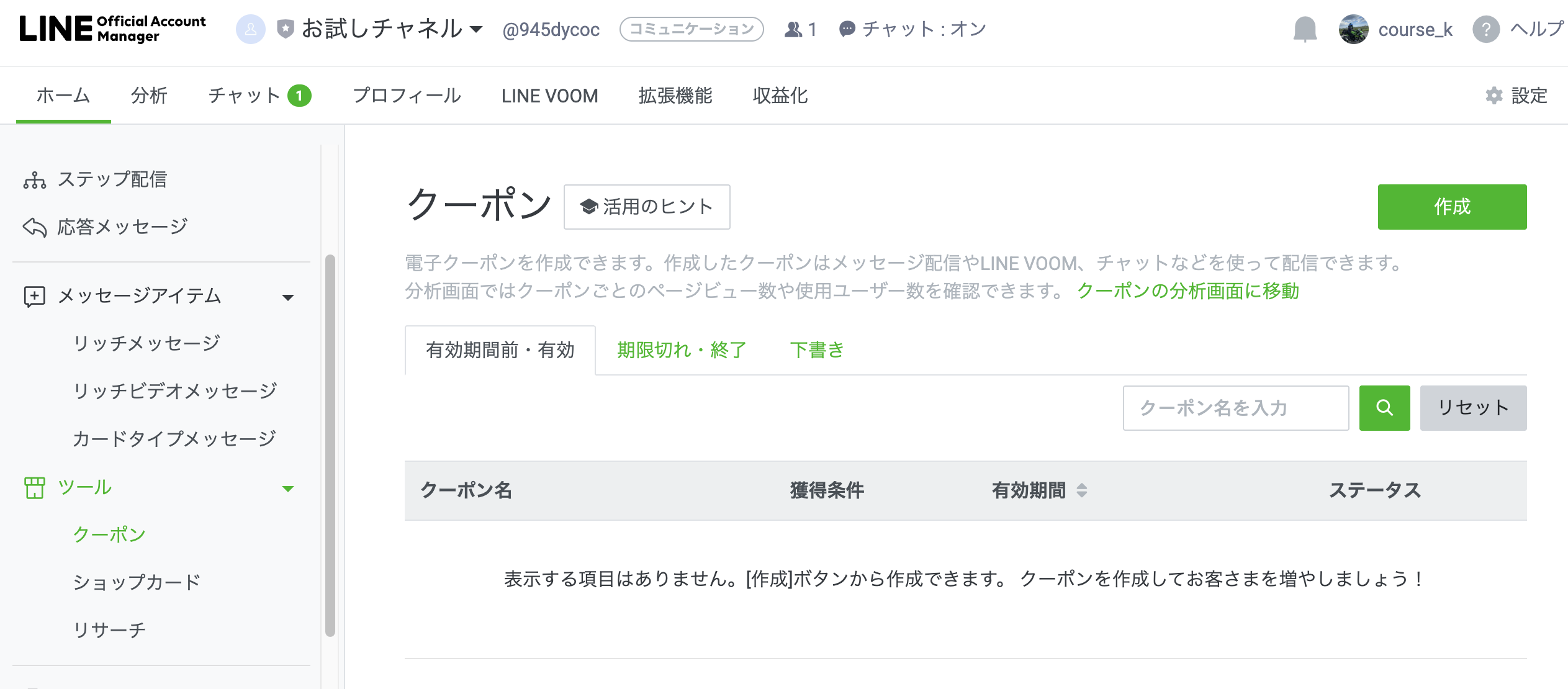
Task: Select クーポン in the sidebar
Action: click(109, 534)
